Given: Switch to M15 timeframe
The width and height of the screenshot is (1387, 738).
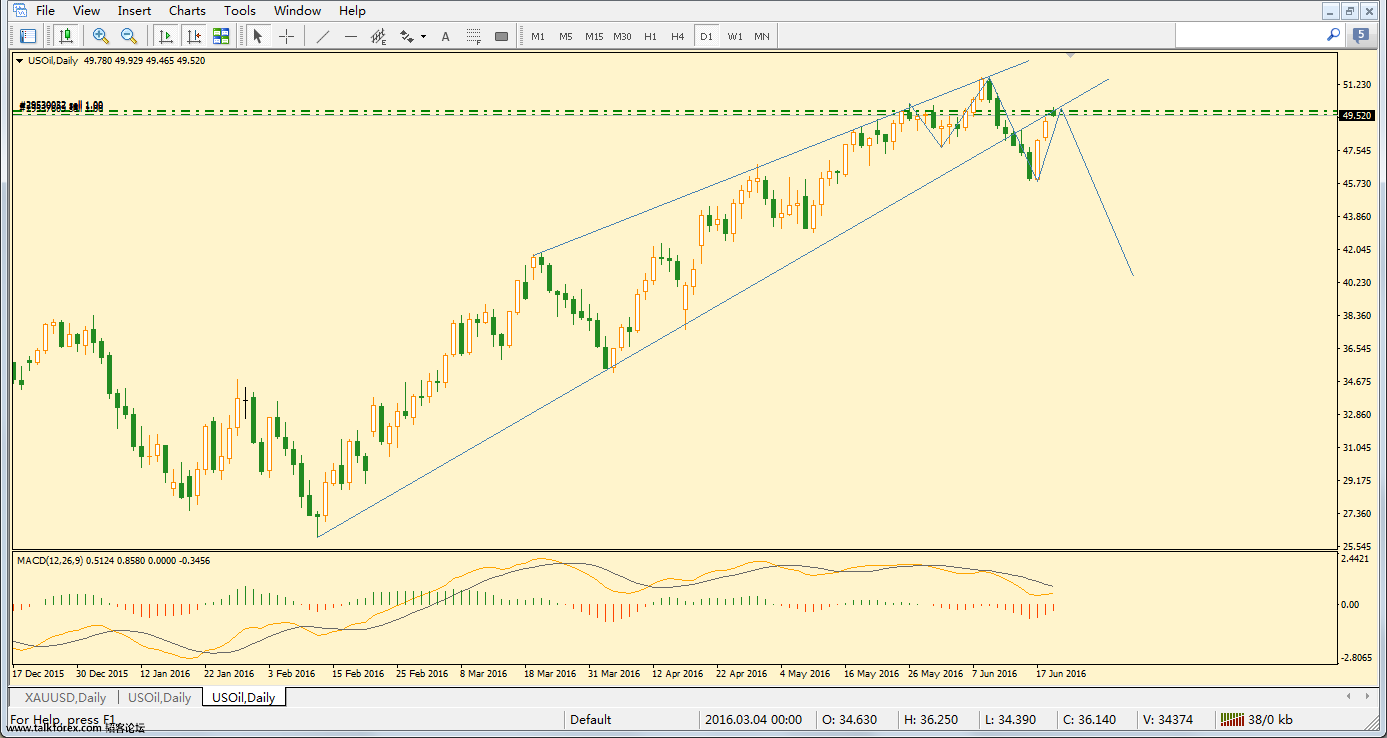Looking at the screenshot, I should [594, 36].
